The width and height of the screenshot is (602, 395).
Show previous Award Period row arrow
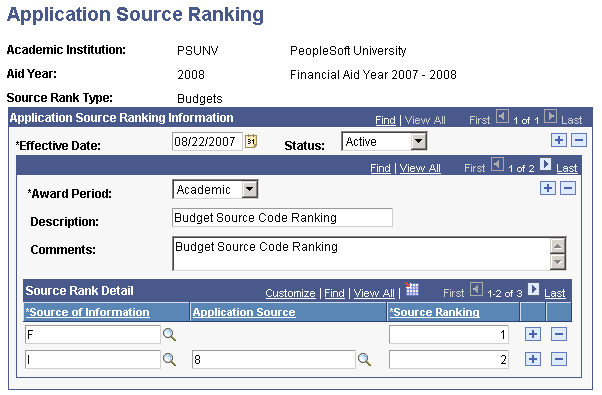tap(498, 165)
